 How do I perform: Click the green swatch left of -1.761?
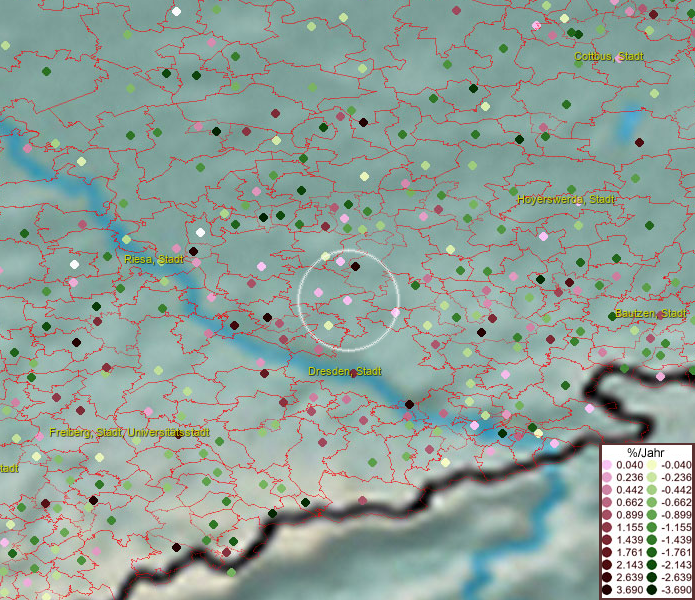[652, 553]
